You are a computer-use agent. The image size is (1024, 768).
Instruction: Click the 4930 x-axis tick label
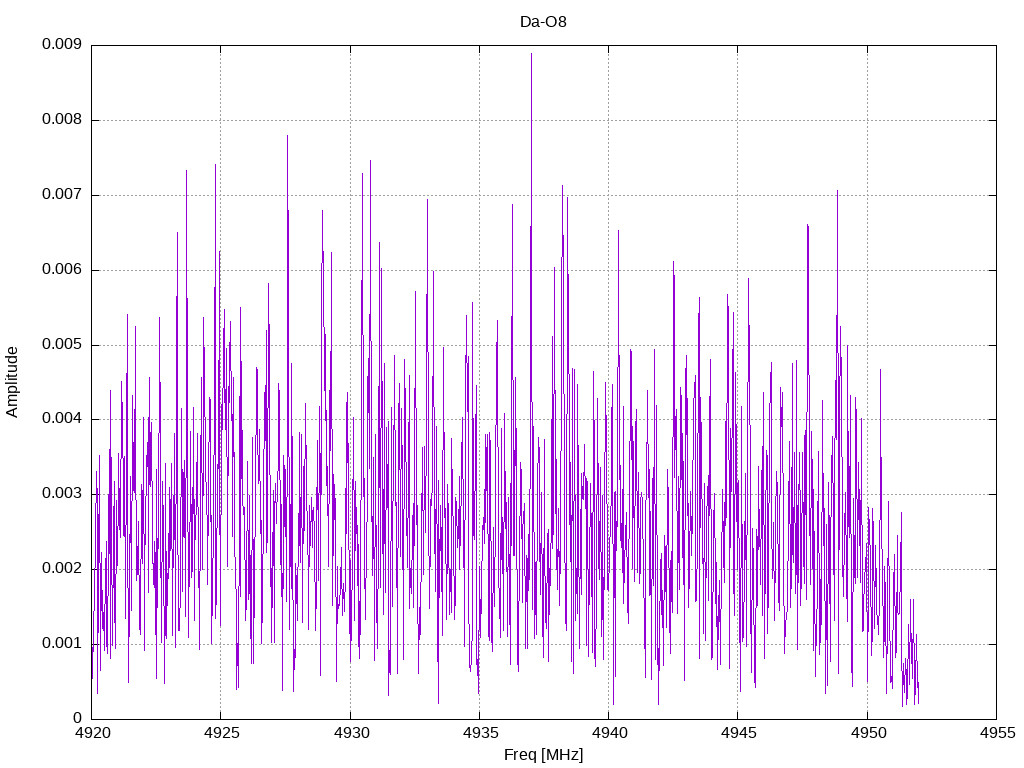click(351, 733)
